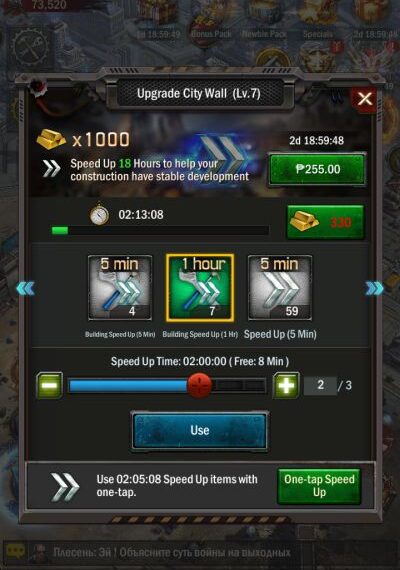Click the chat bubble icon at bottom
Image resolution: width=400 pixels, height=570 pixels.
click(16, 552)
